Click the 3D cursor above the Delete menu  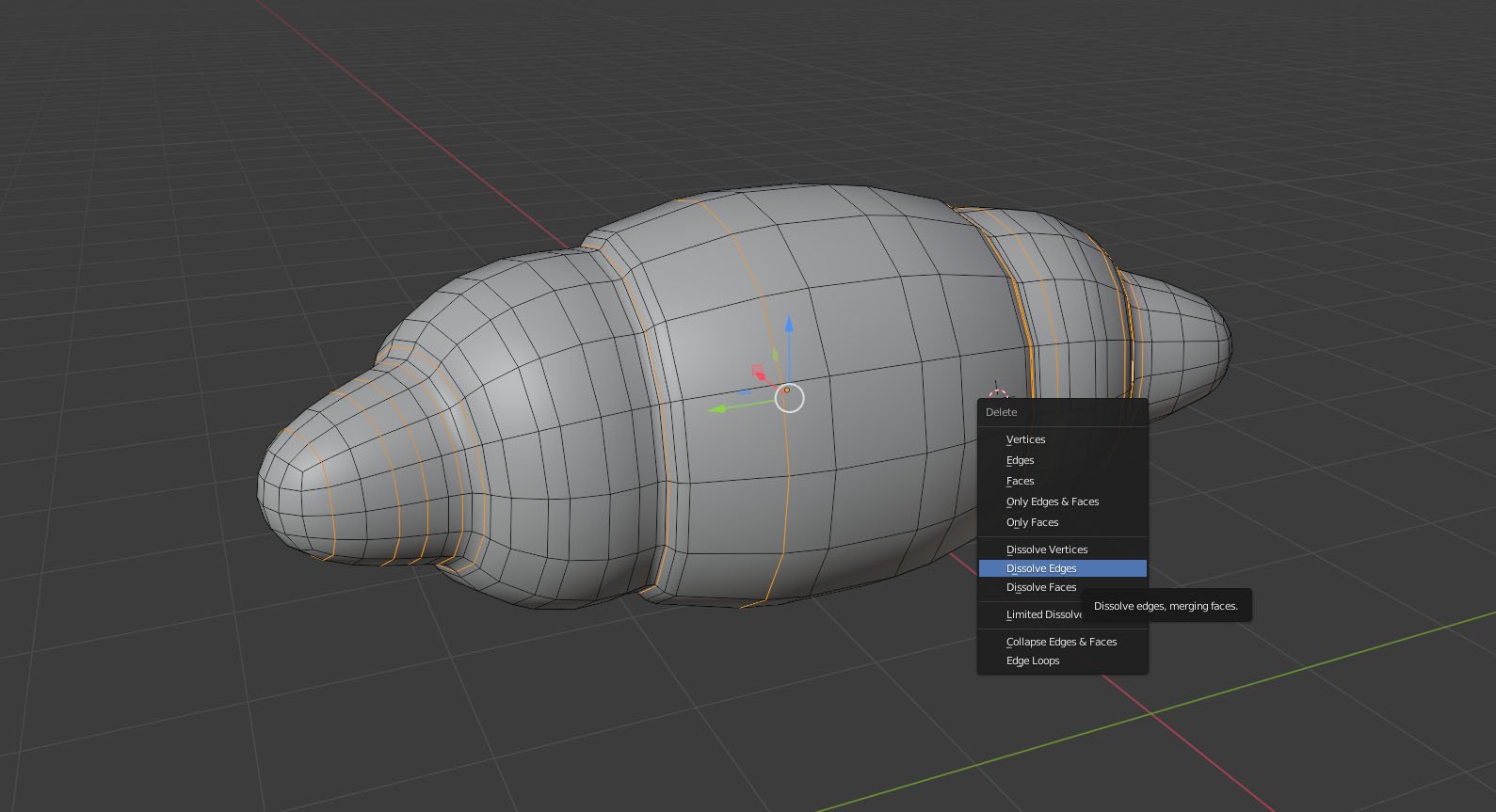click(x=998, y=393)
